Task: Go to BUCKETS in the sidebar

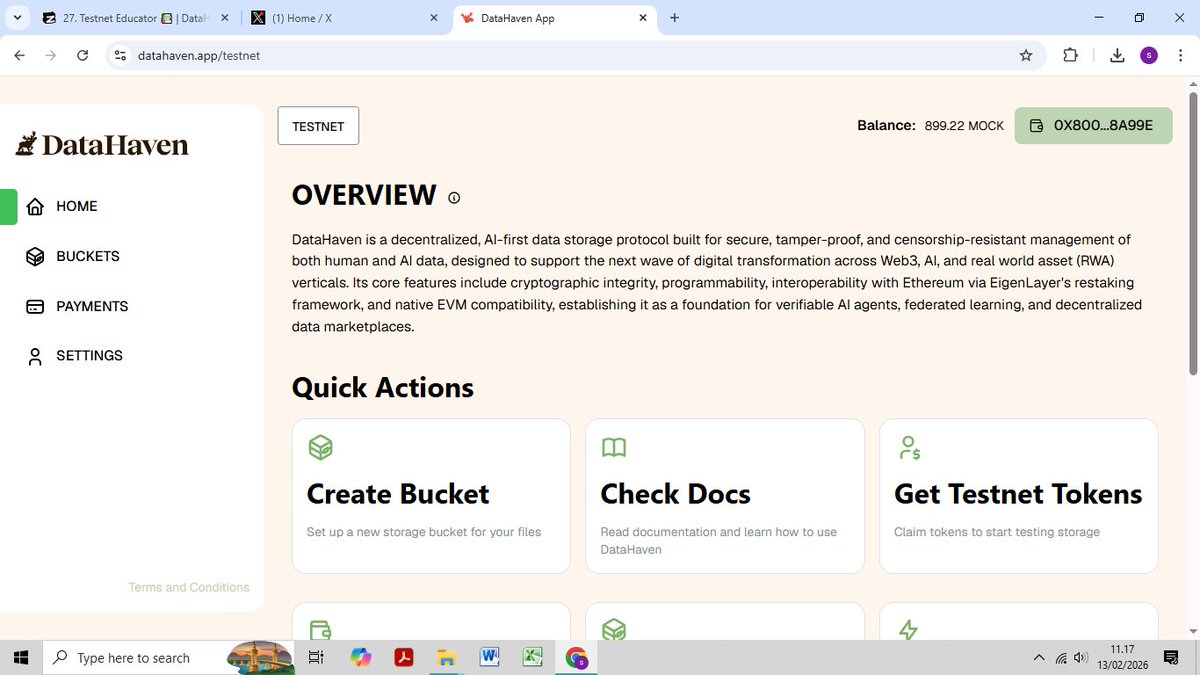Action: coord(88,257)
